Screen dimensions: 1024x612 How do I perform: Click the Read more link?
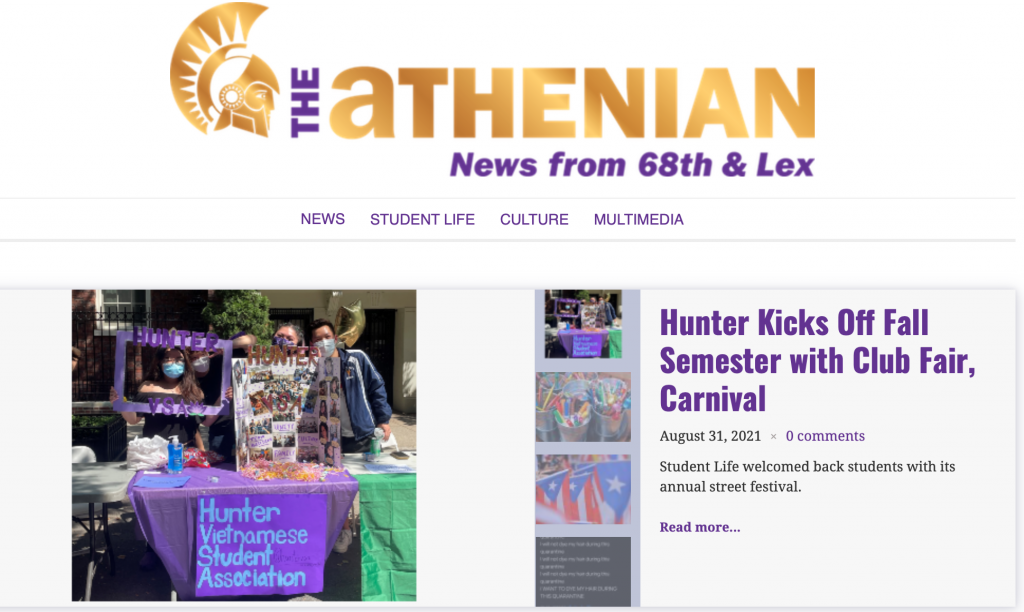(x=700, y=527)
